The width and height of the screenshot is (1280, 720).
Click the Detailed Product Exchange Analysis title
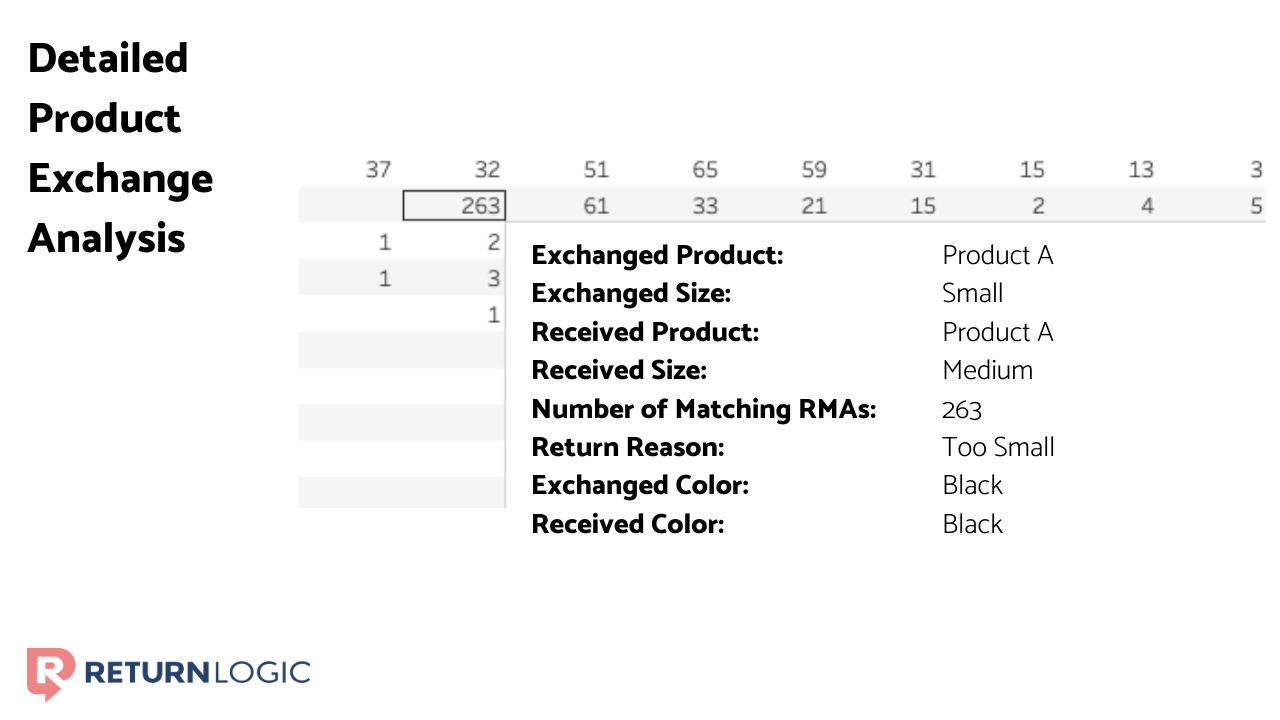[x=120, y=148]
